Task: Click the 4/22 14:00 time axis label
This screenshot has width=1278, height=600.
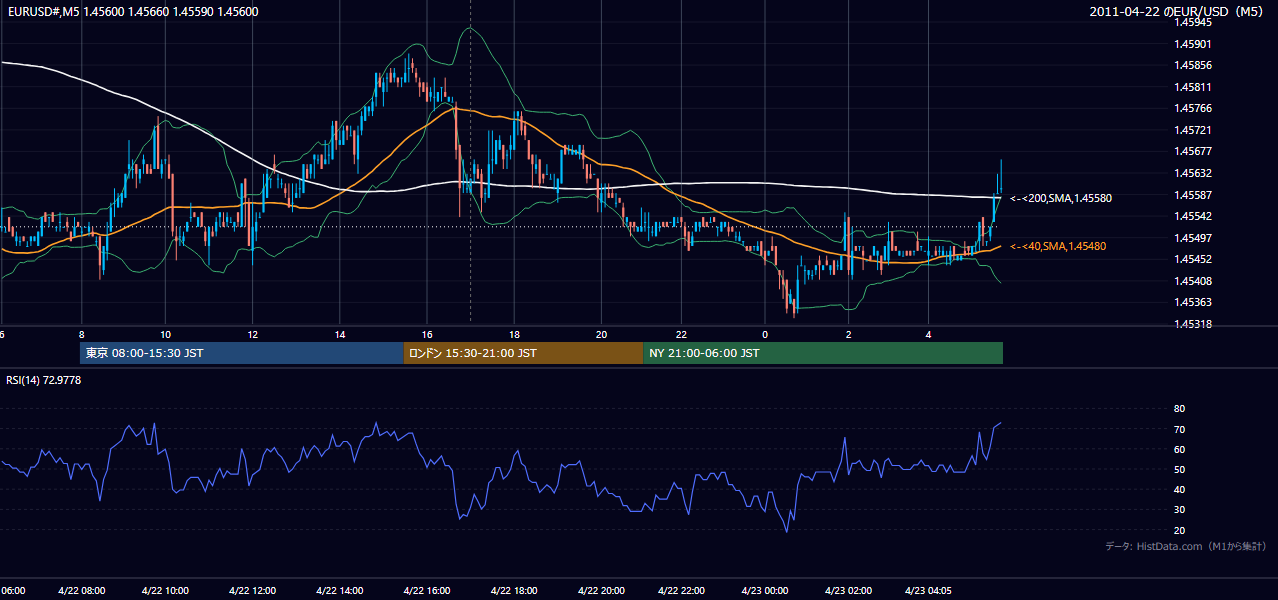Action: 339,590
